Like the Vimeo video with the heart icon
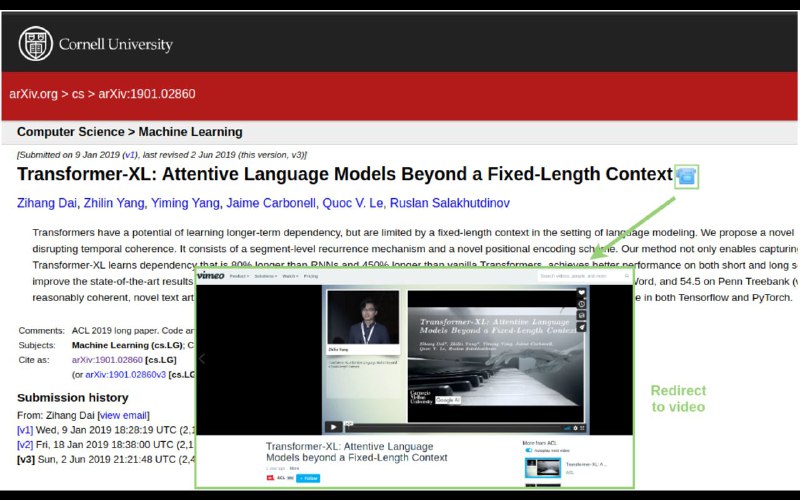This screenshot has height=500, width=800. [581, 293]
